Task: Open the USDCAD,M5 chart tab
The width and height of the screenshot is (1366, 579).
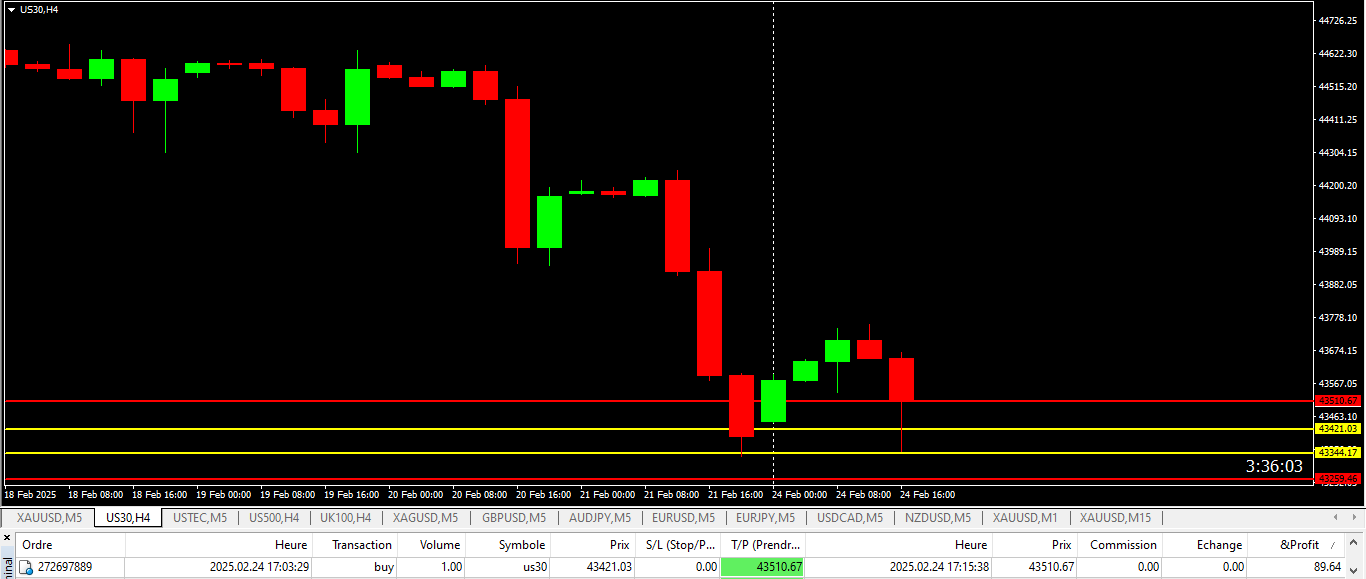Action: coord(850,517)
